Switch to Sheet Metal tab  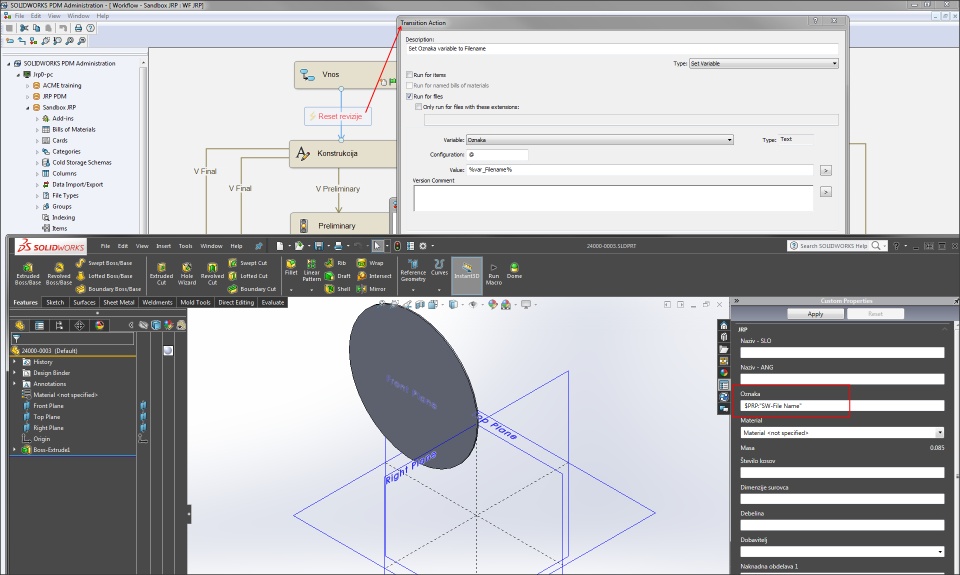click(119, 303)
